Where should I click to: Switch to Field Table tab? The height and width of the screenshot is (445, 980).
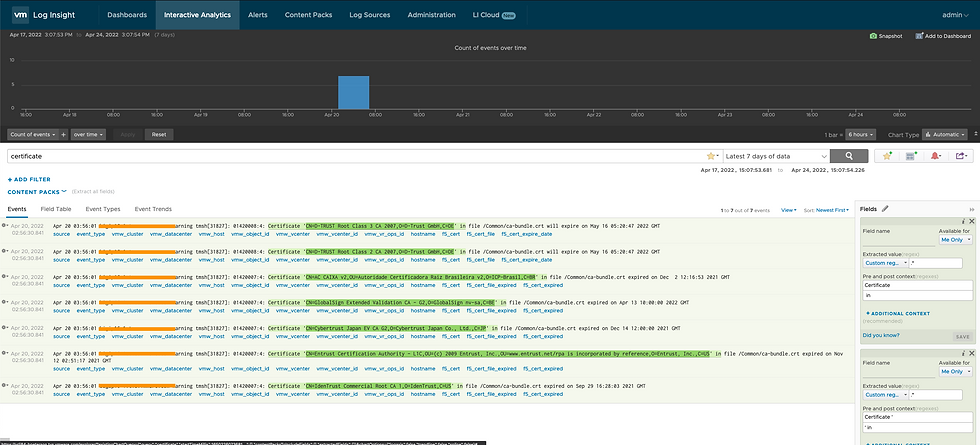pyautogui.click(x=56, y=209)
